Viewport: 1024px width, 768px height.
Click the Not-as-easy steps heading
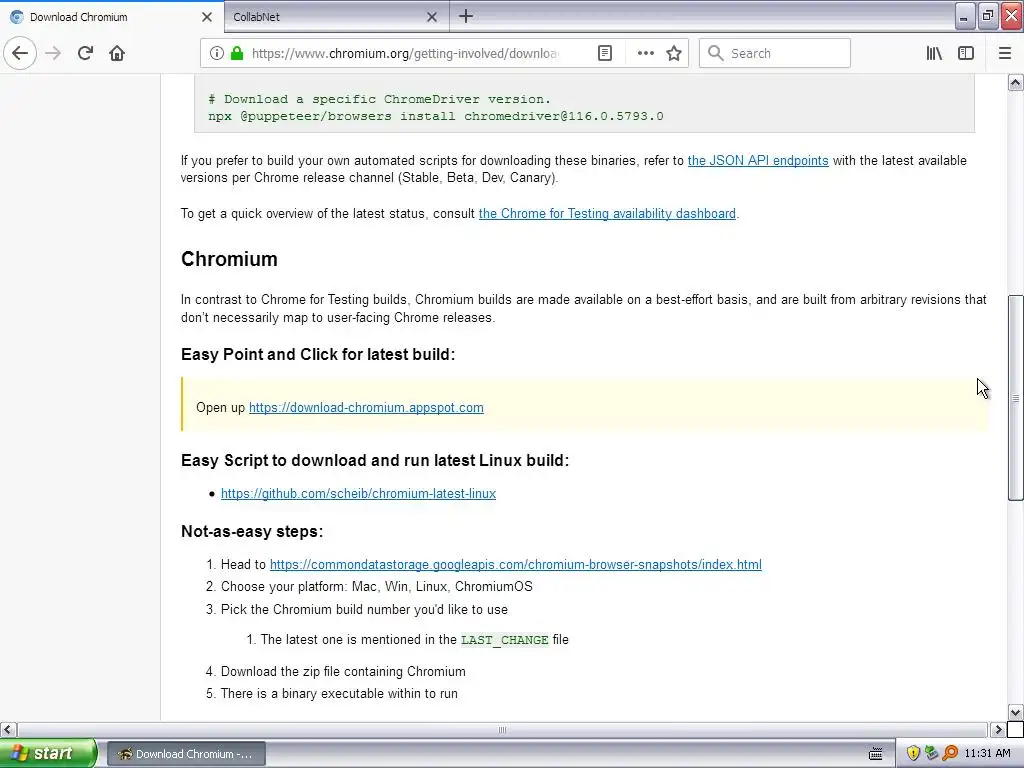click(x=252, y=532)
